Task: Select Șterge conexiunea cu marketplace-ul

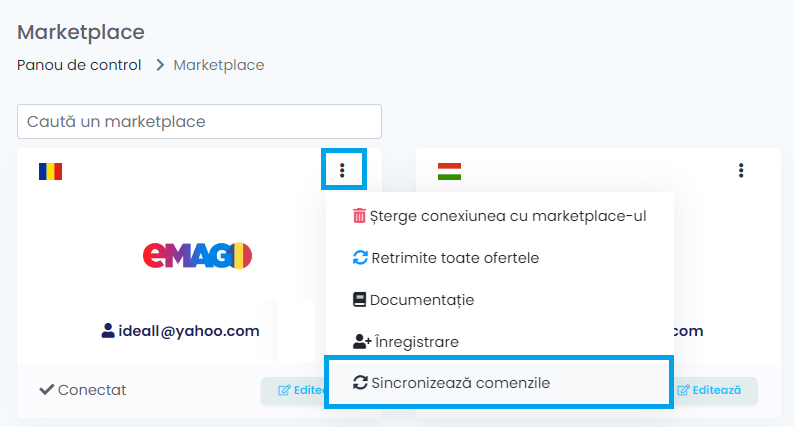Action: click(x=499, y=216)
